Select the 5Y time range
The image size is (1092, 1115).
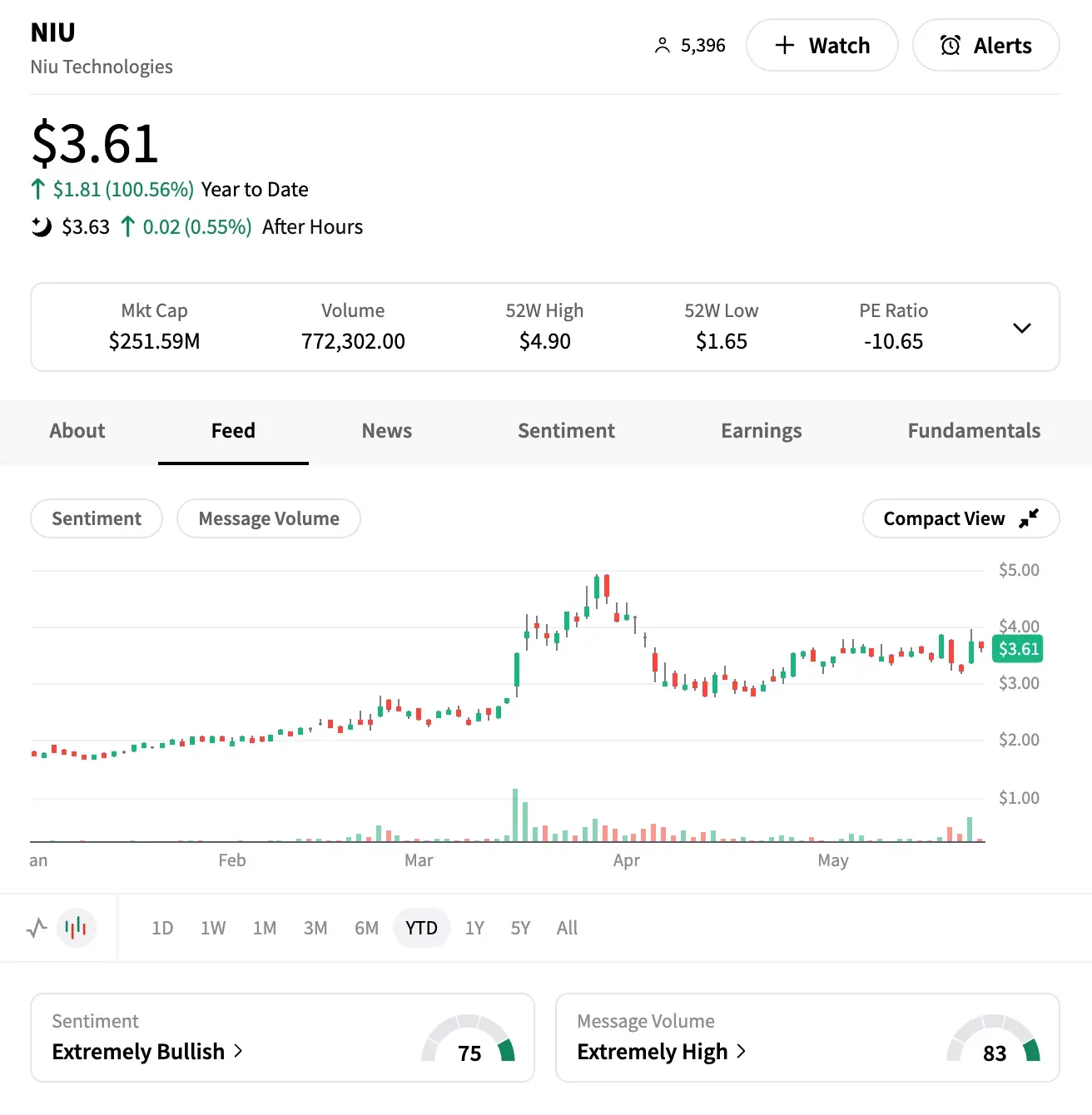coord(520,928)
